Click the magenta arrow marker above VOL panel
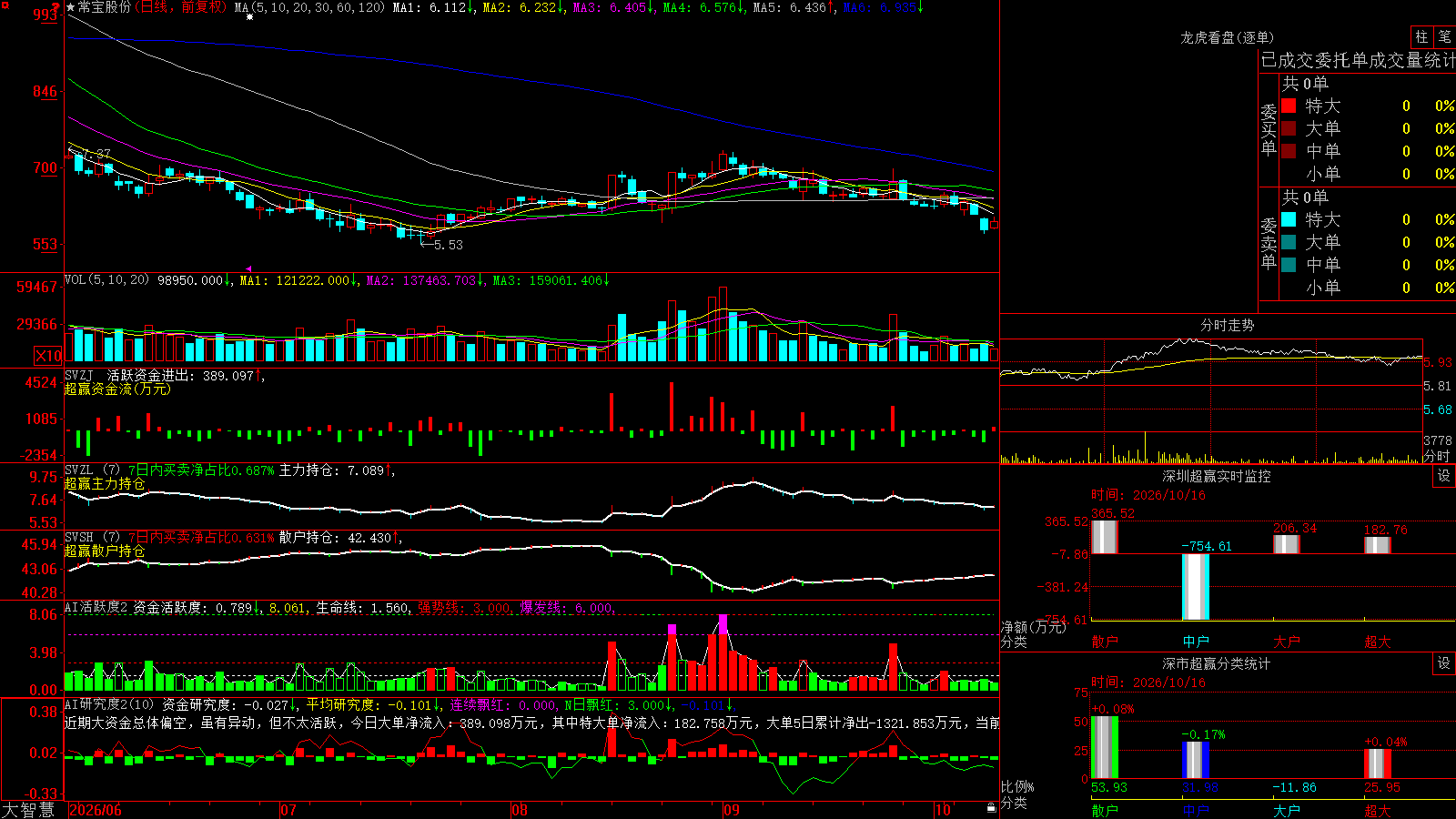This screenshot has height=819, width=1456. (249, 269)
